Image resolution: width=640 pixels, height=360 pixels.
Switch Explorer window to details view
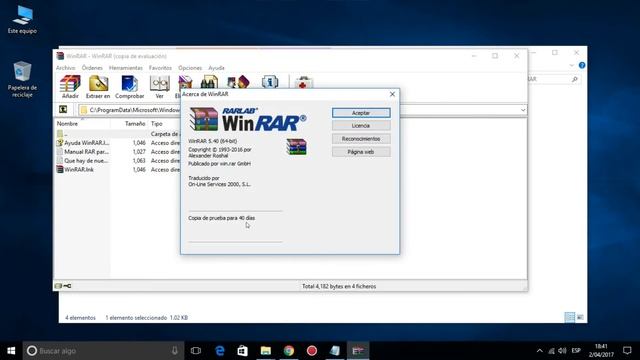570,317
